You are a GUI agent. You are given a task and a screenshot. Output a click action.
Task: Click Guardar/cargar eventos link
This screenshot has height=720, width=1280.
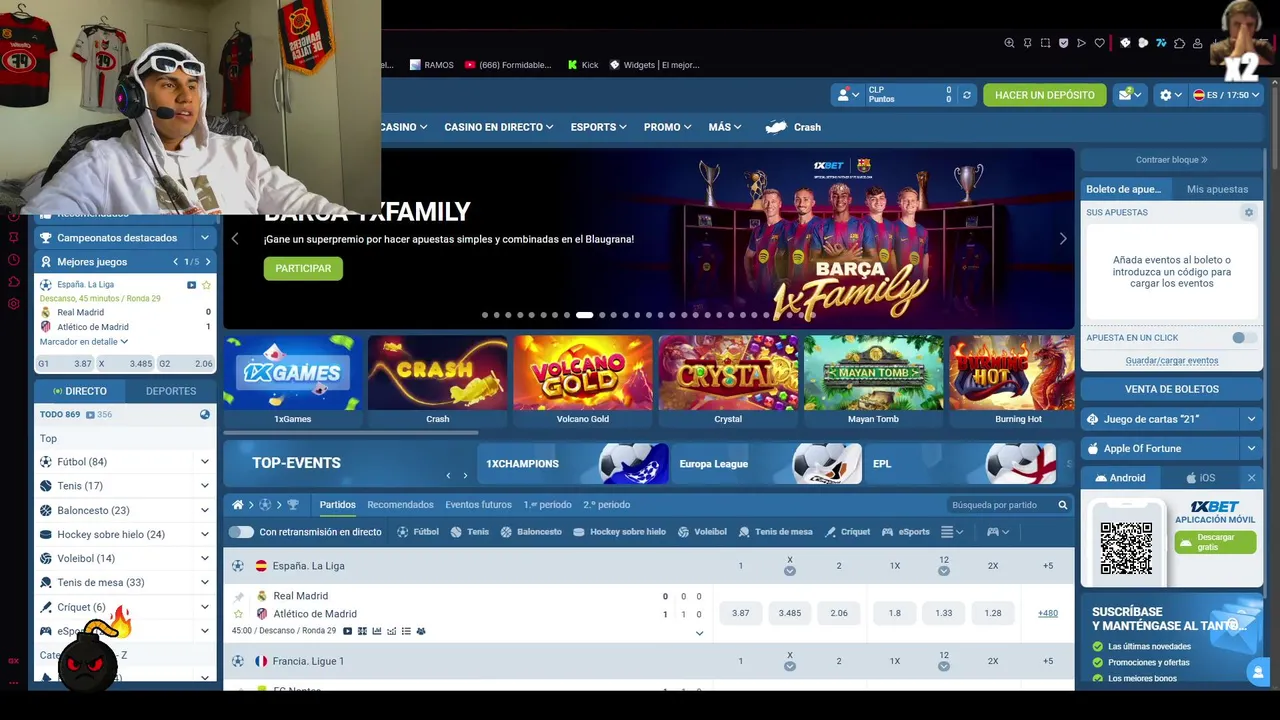1172,361
